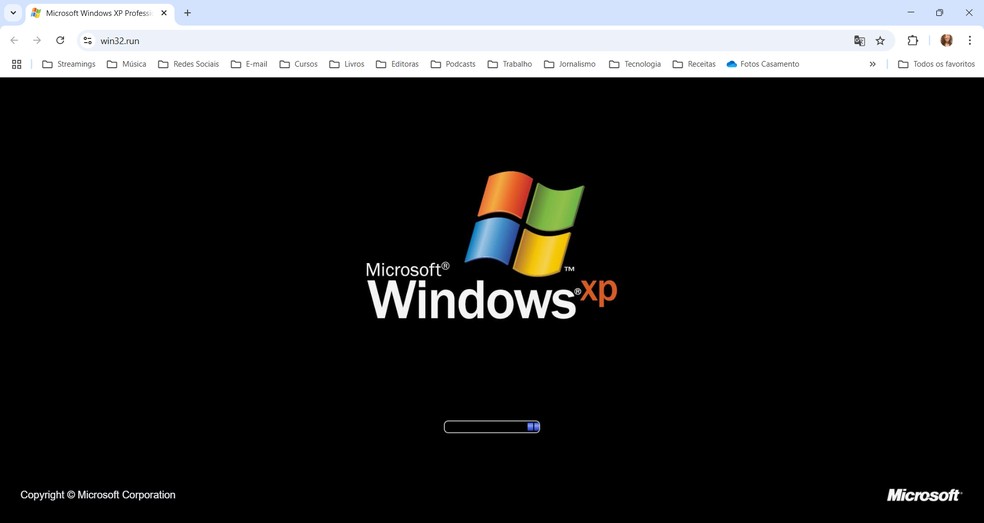
Task: Open the Cursos bookmark folder
Action: pos(298,64)
